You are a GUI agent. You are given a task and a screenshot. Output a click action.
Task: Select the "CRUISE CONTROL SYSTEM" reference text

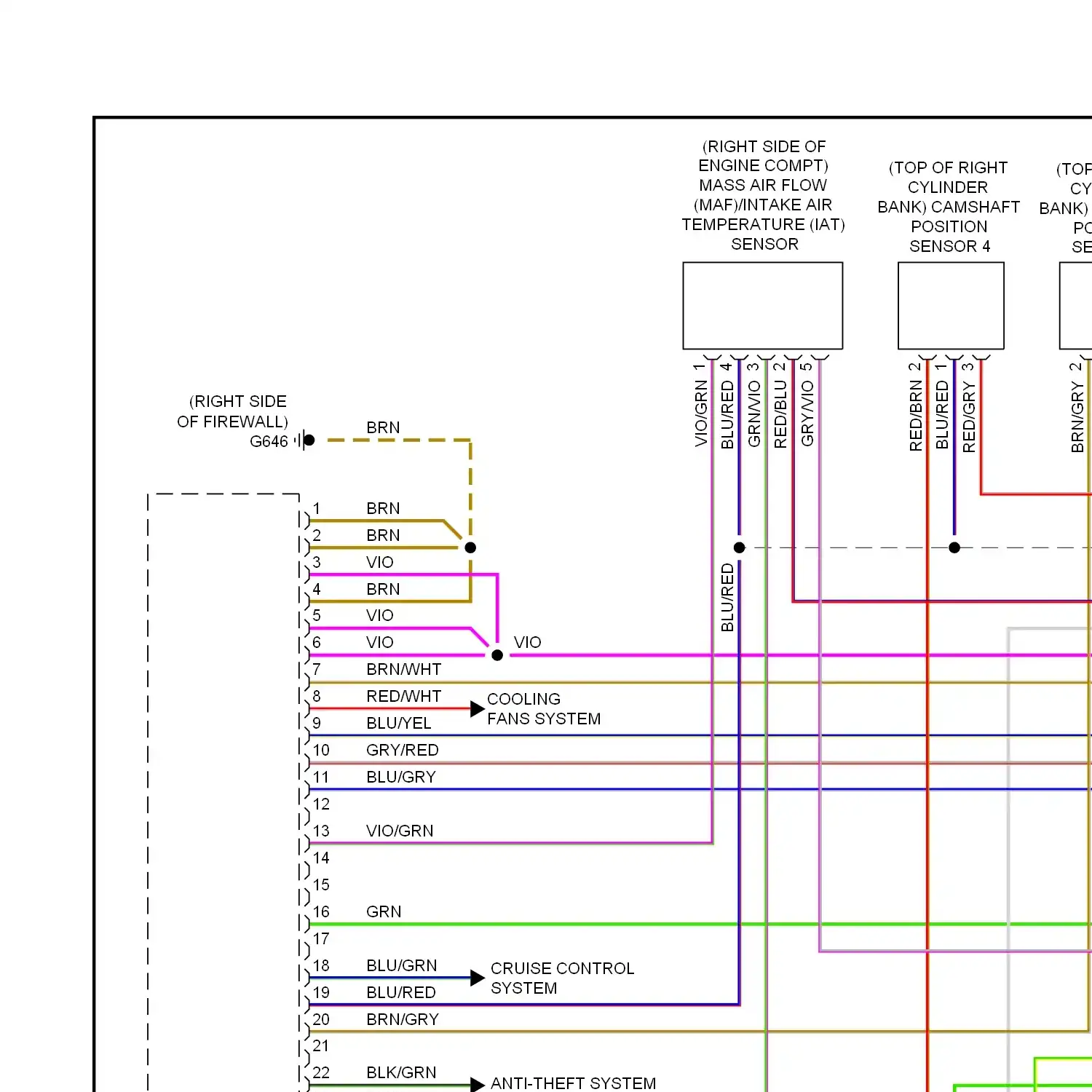(563, 978)
